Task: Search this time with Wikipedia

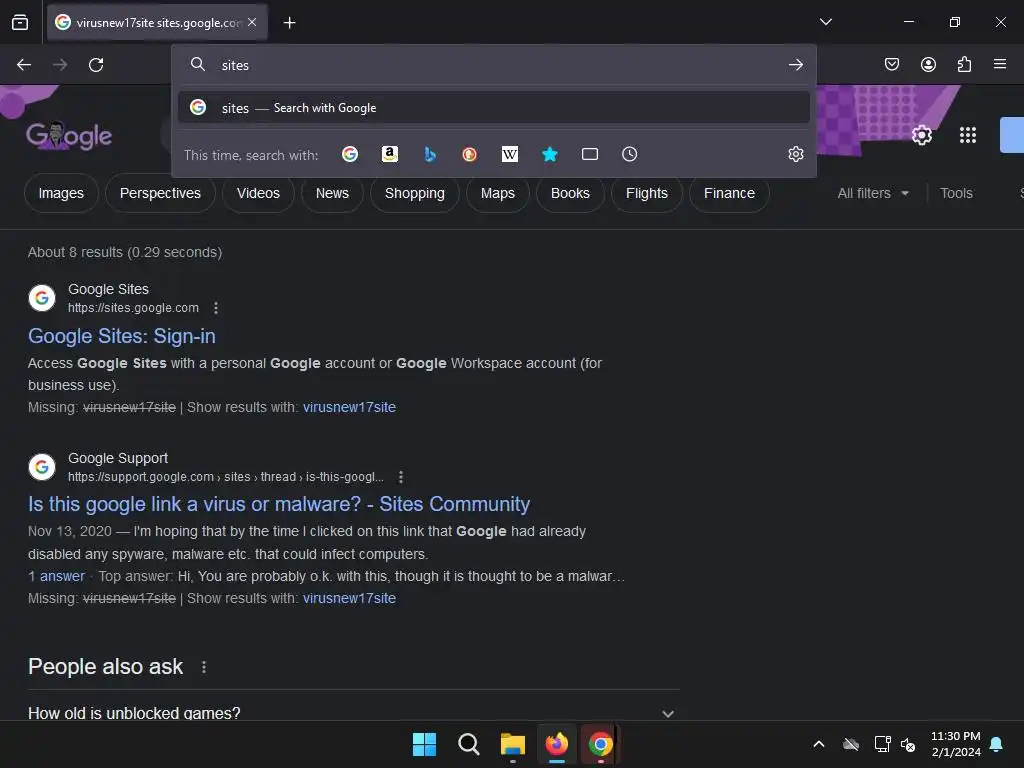Action: 509,154
